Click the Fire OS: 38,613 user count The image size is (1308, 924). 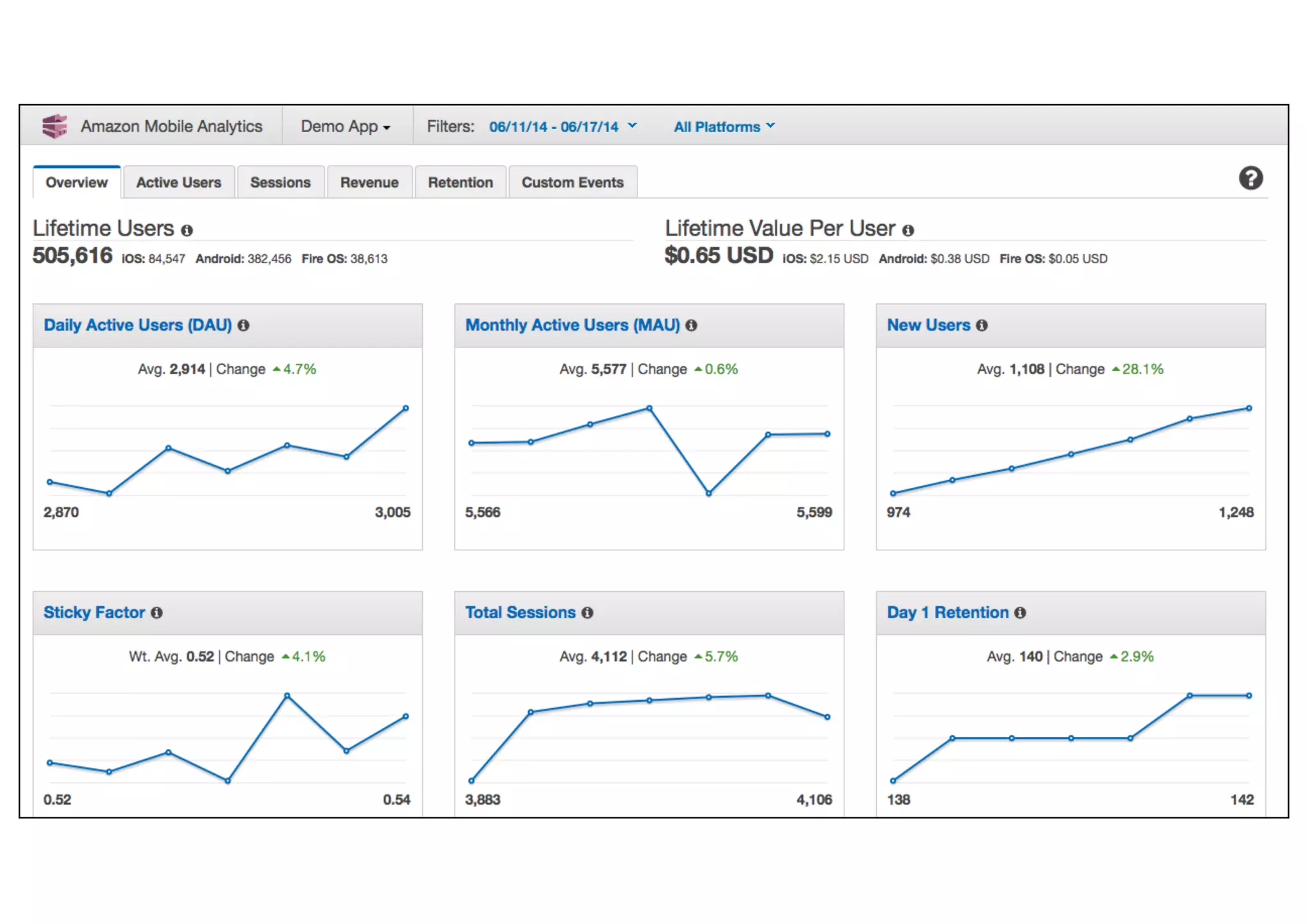(x=344, y=259)
